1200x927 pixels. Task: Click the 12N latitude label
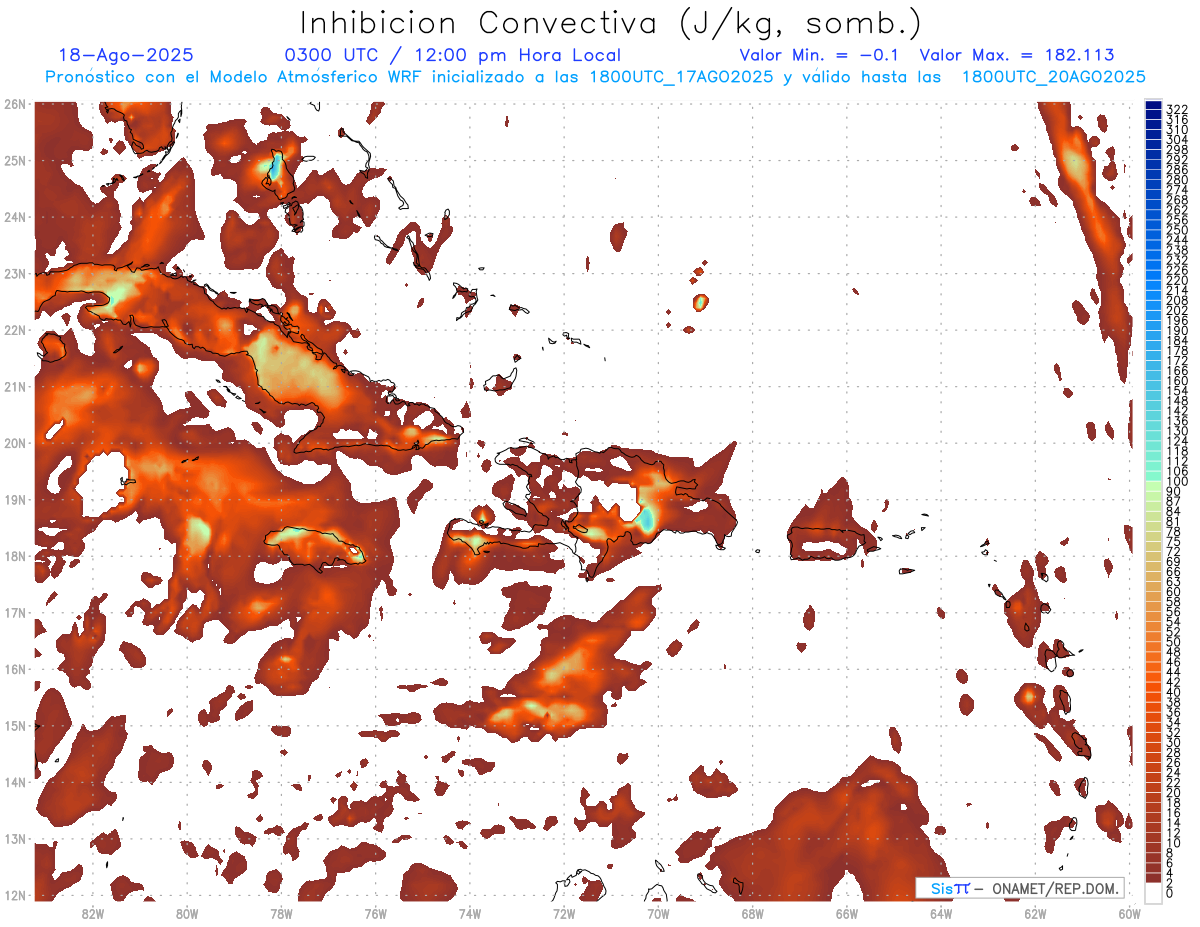pyautogui.click(x=14, y=895)
